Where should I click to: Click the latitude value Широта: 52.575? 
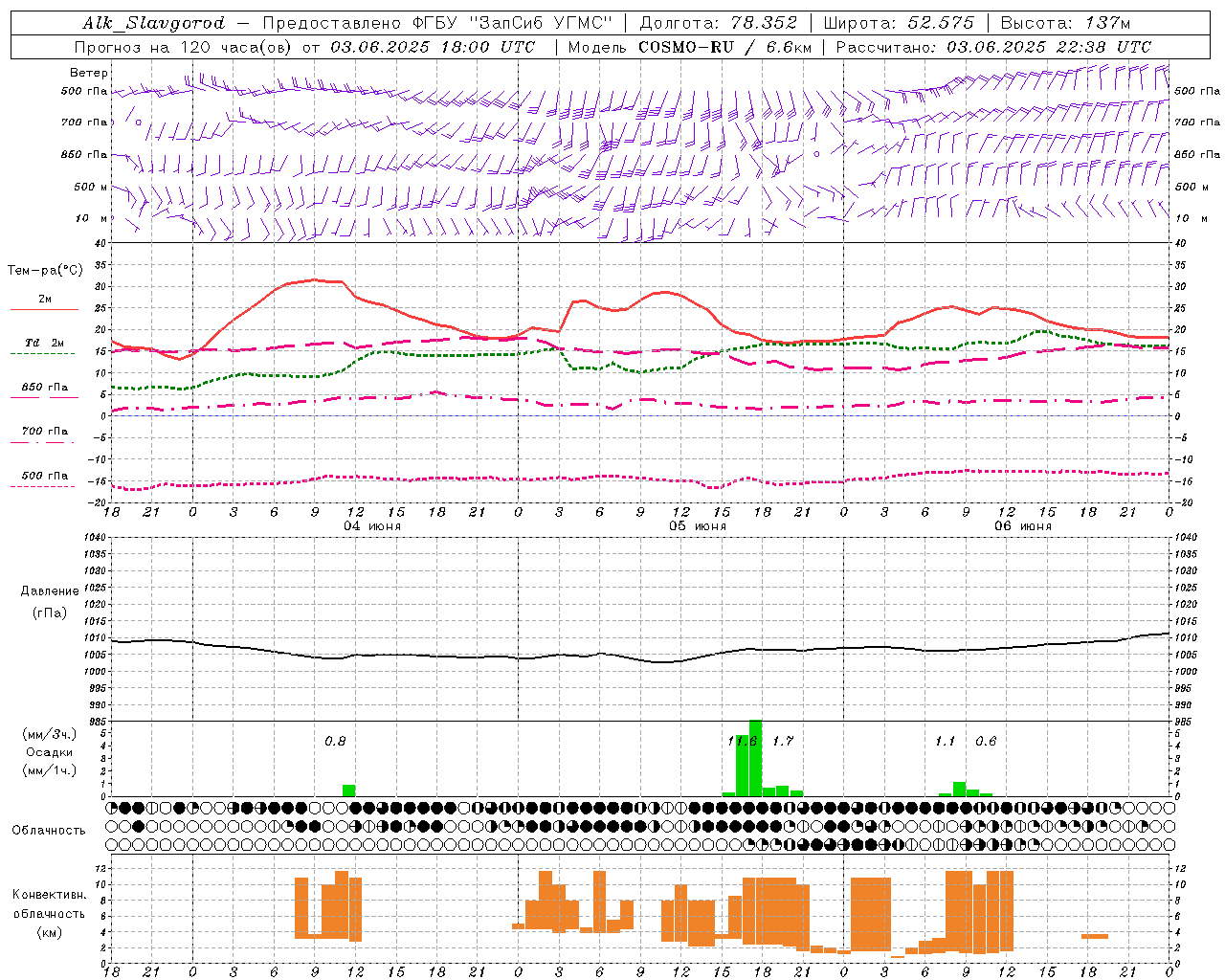click(899, 23)
